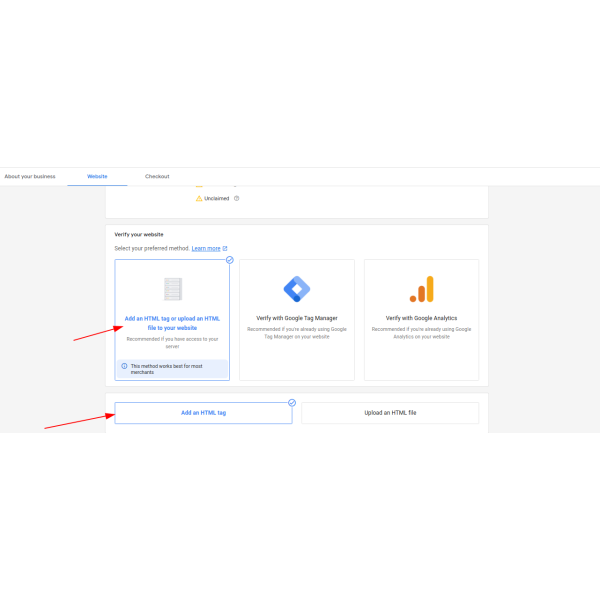
Task: Go to the Checkout tab
Action: [x=157, y=176]
